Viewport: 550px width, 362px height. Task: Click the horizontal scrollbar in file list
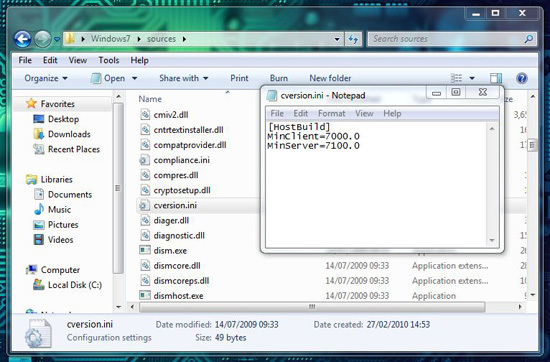(x=312, y=307)
